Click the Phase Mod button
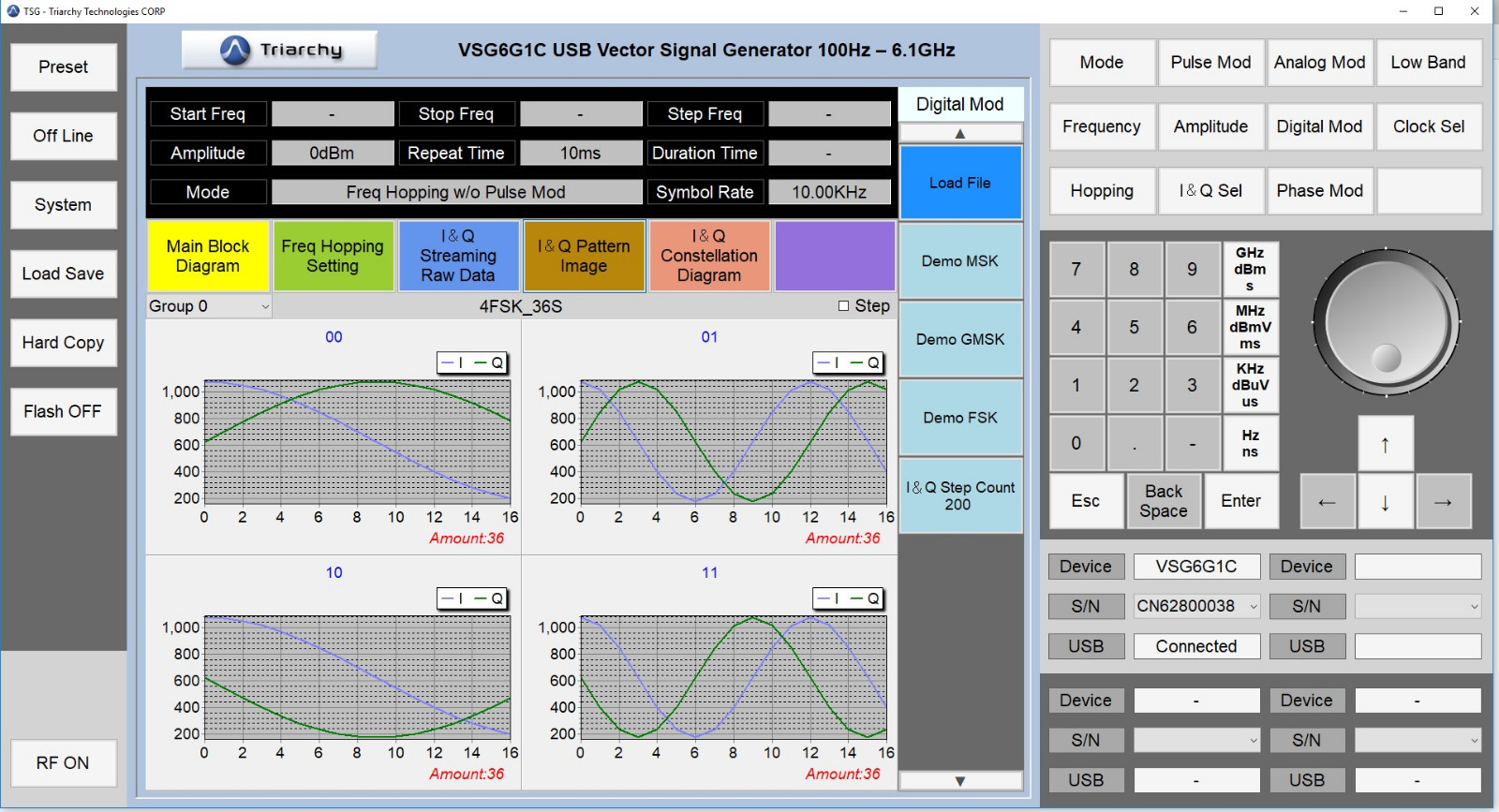This screenshot has height=812, width=1499. click(1320, 191)
